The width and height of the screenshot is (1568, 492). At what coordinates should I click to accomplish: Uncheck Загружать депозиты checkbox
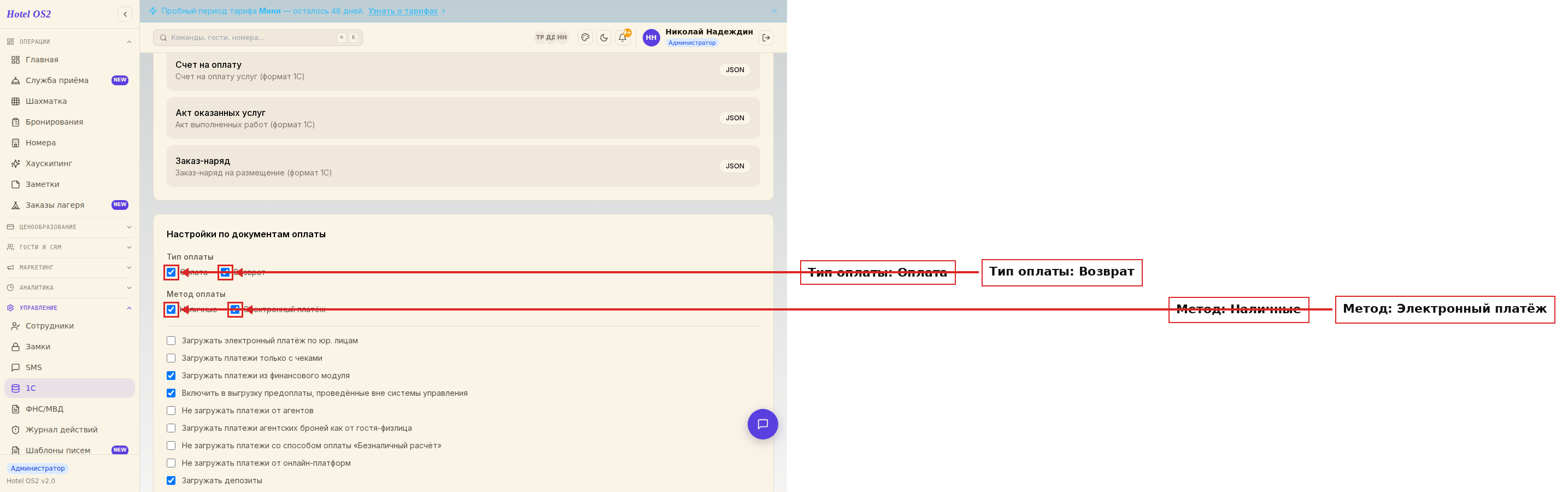pyautogui.click(x=171, y=481)
